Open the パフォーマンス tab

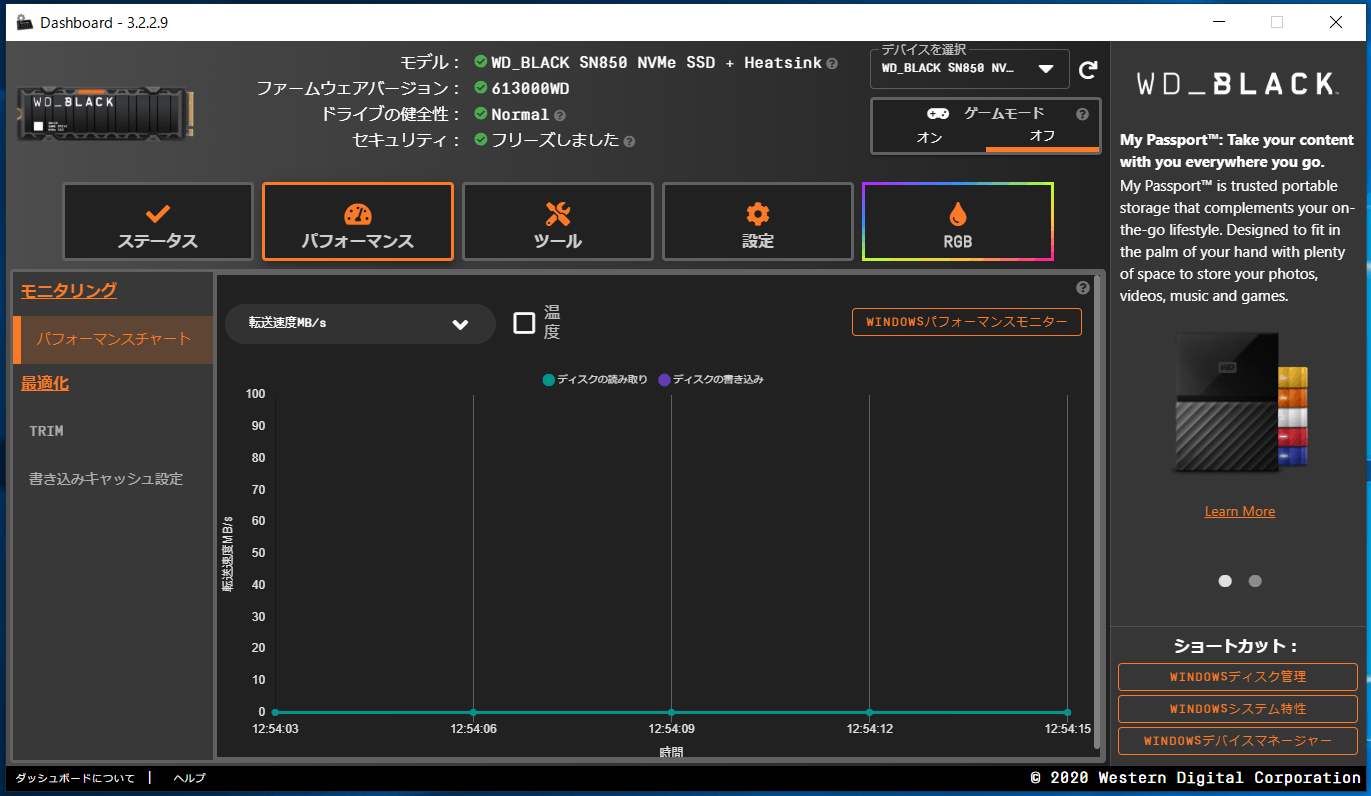pyautogui.click(x=358, y=221)
